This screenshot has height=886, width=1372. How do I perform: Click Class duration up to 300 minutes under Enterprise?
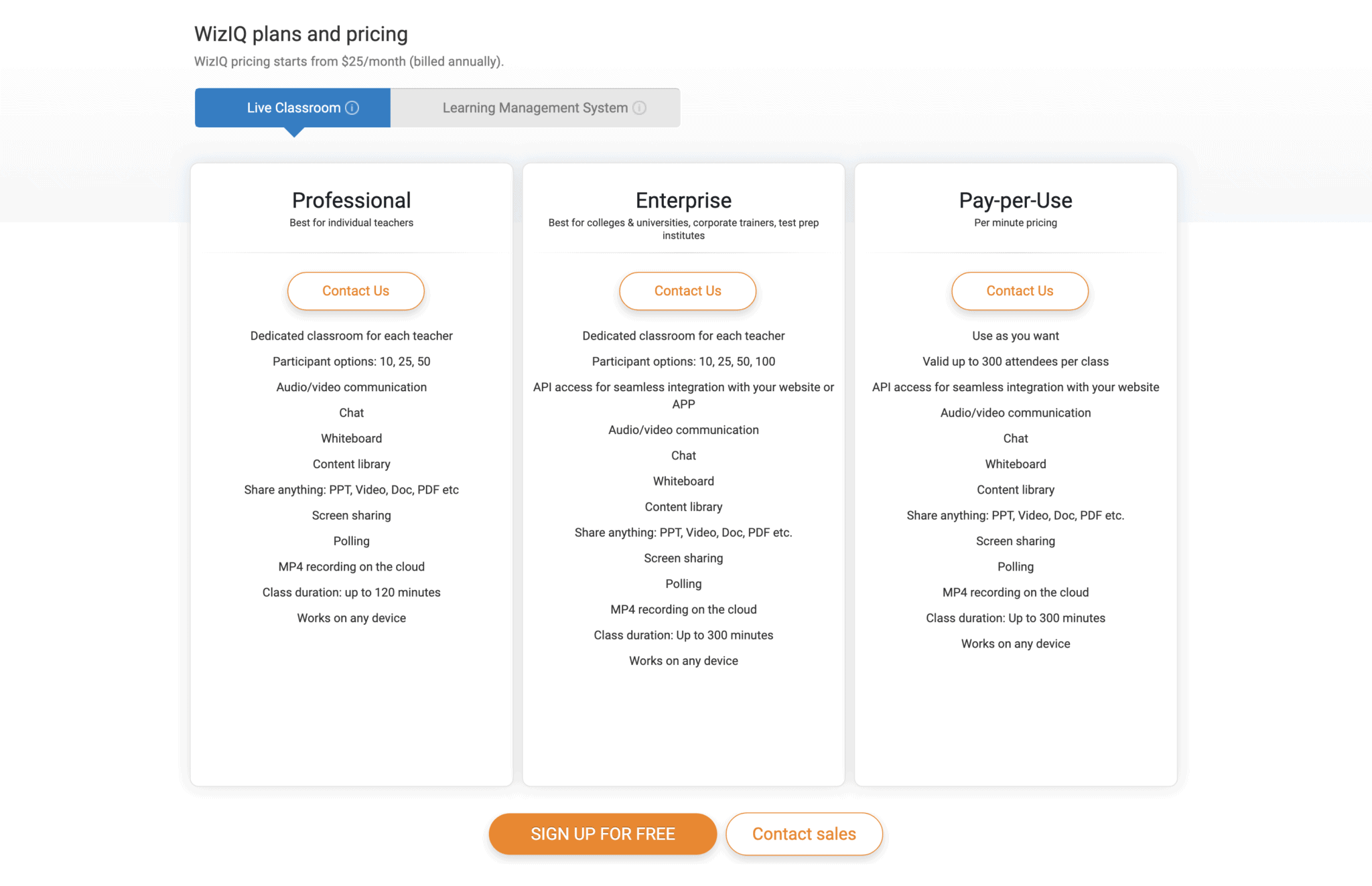click(x=683, y=635)
